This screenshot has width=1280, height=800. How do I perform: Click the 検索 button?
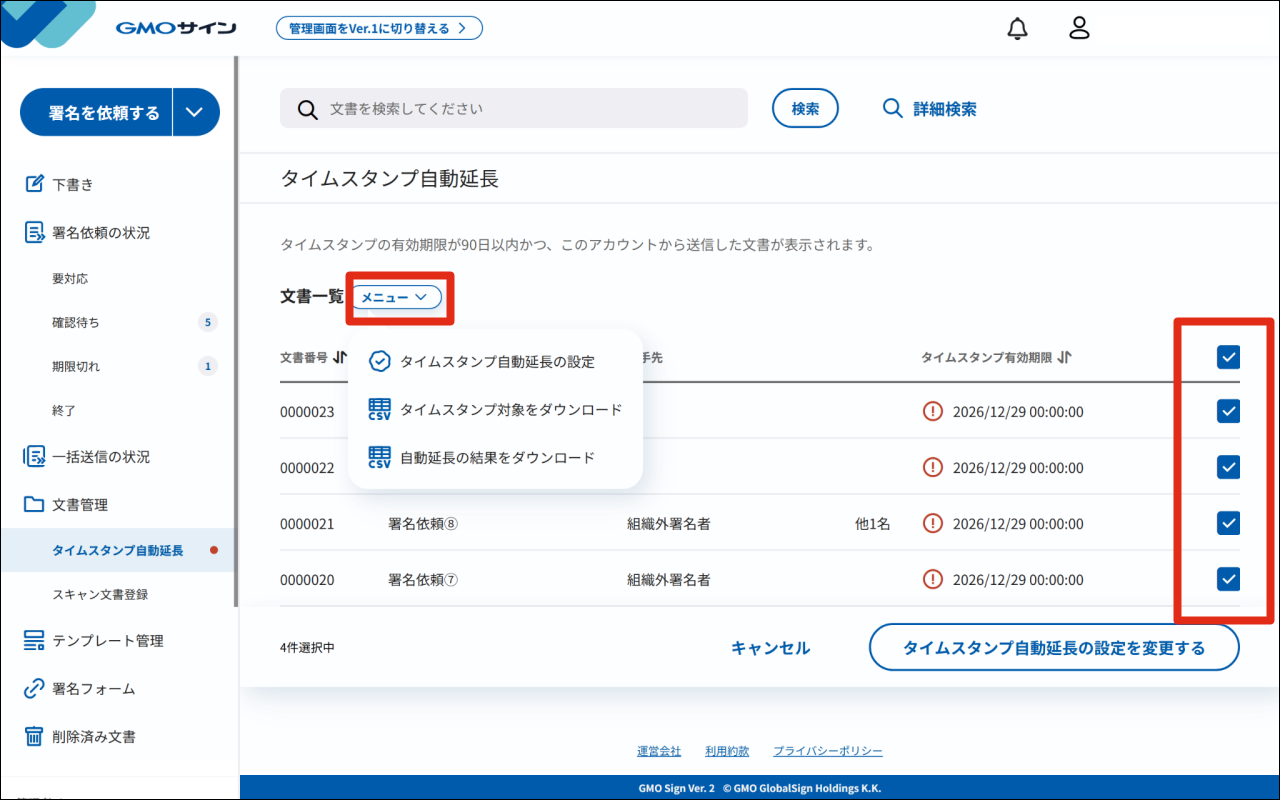pyautogui.click(x=805, y=108)
